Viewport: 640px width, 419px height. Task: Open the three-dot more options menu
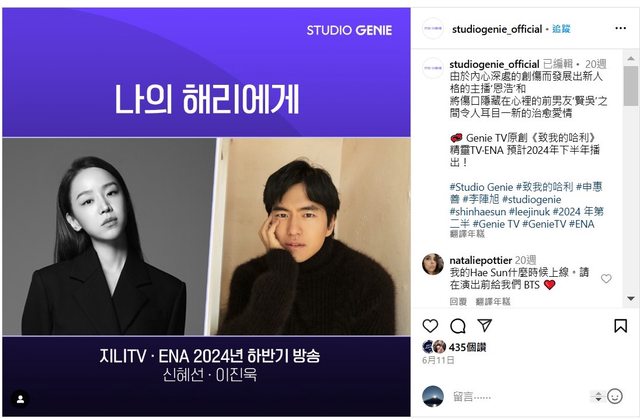coord(620,28)
